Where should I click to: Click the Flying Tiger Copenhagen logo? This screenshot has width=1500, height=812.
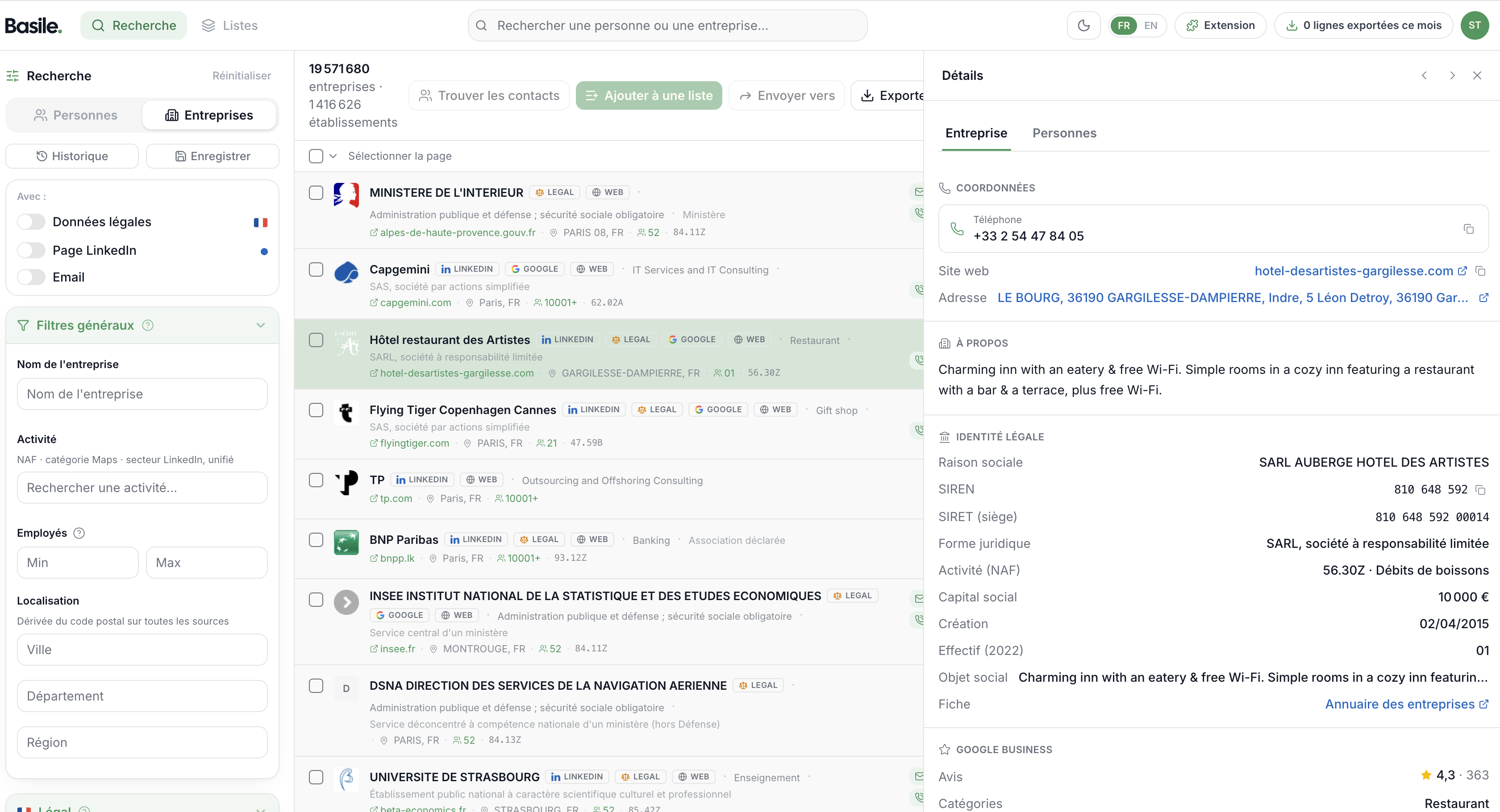coord(346,413)
